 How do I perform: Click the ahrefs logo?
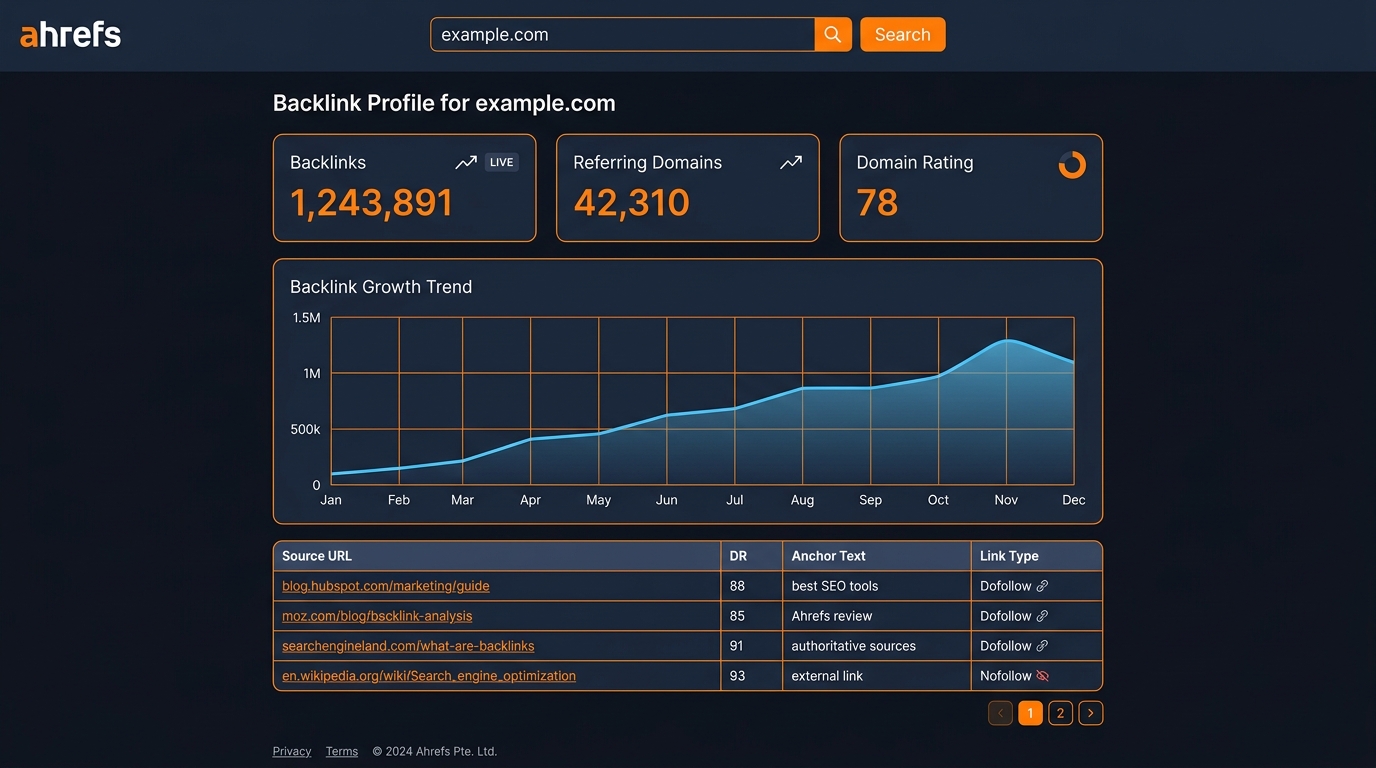(71, 35)
